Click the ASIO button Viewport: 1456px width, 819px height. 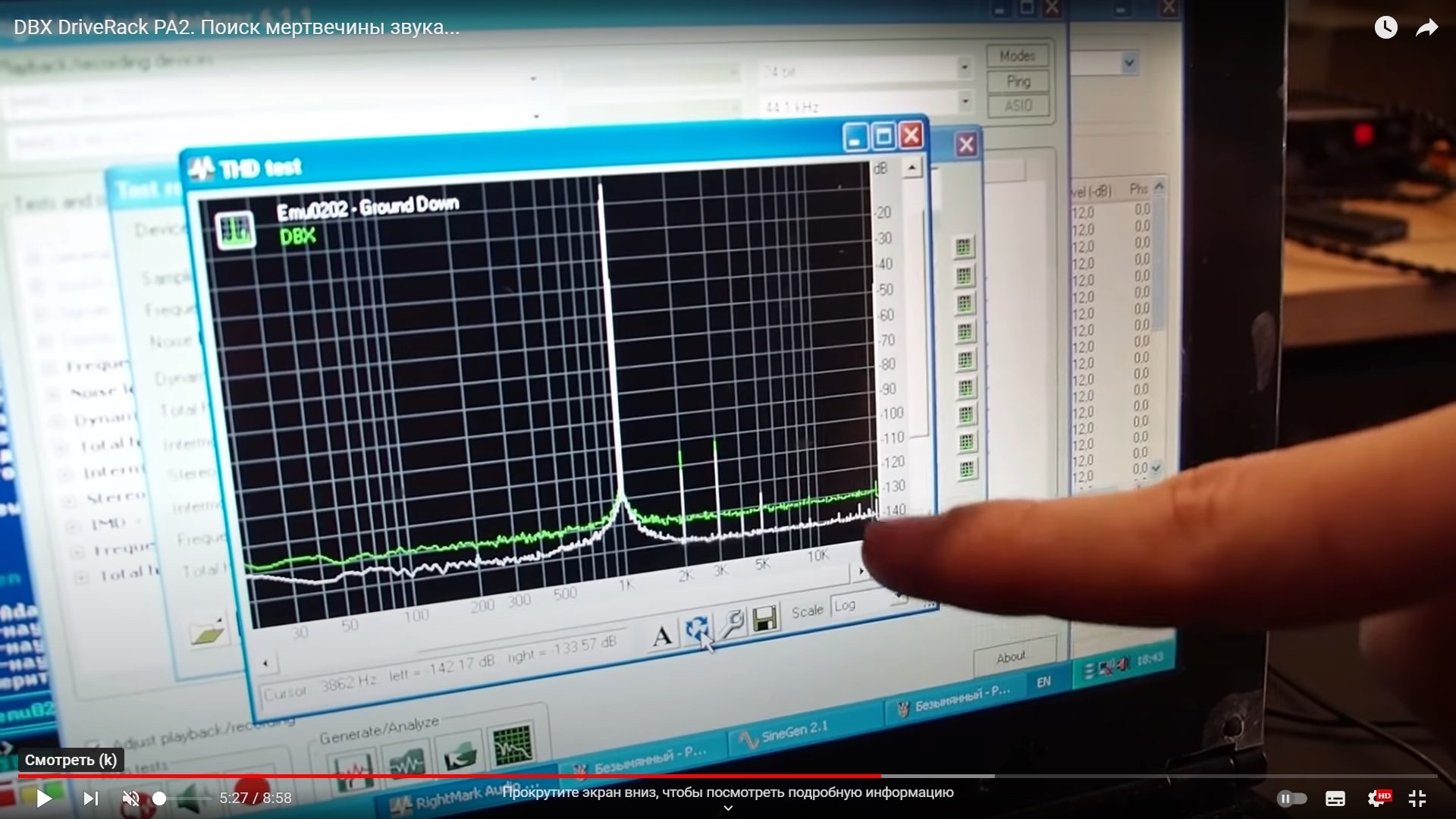point(1018,105)
